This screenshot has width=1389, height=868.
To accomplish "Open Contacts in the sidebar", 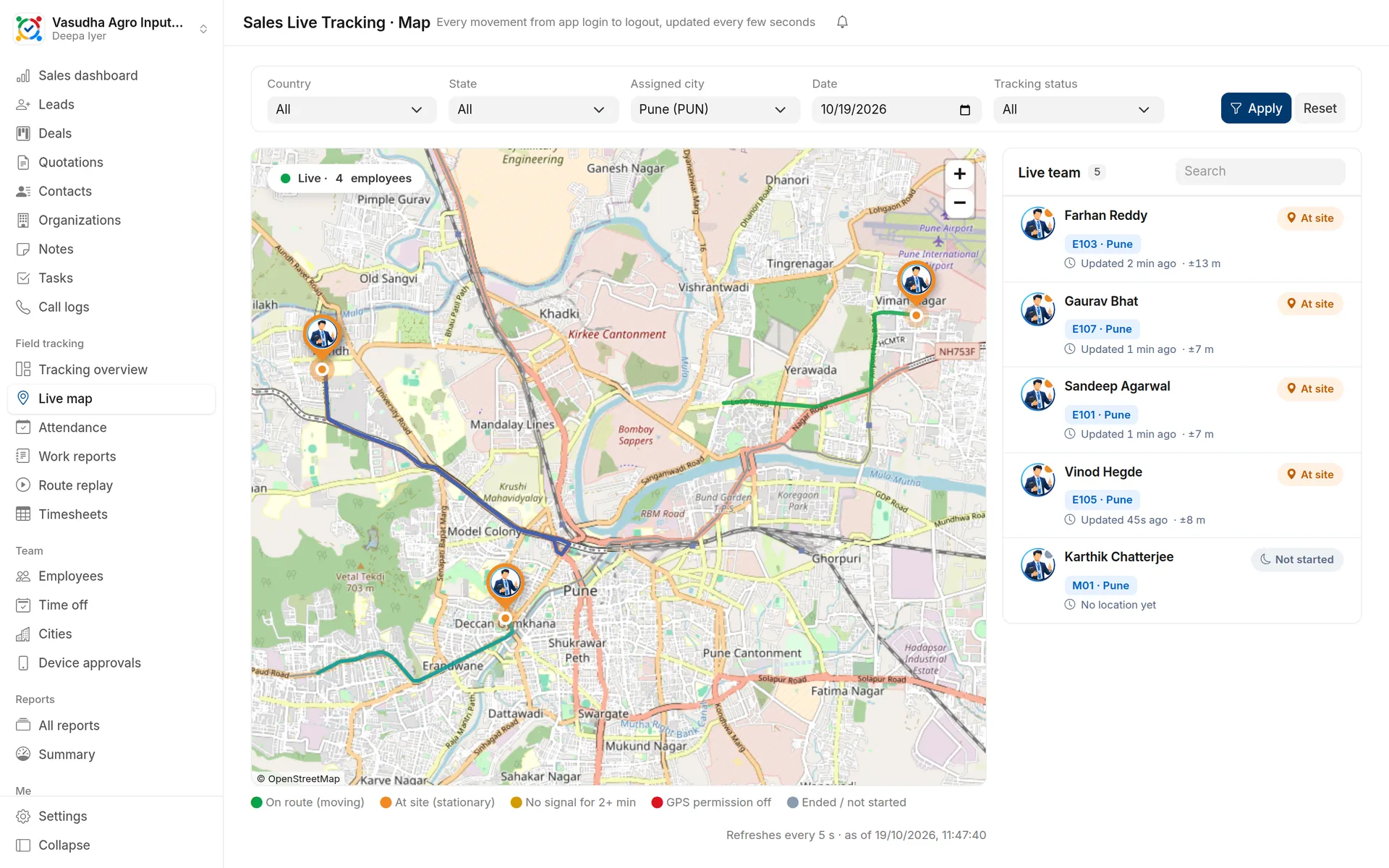I will tap(111, 192).
